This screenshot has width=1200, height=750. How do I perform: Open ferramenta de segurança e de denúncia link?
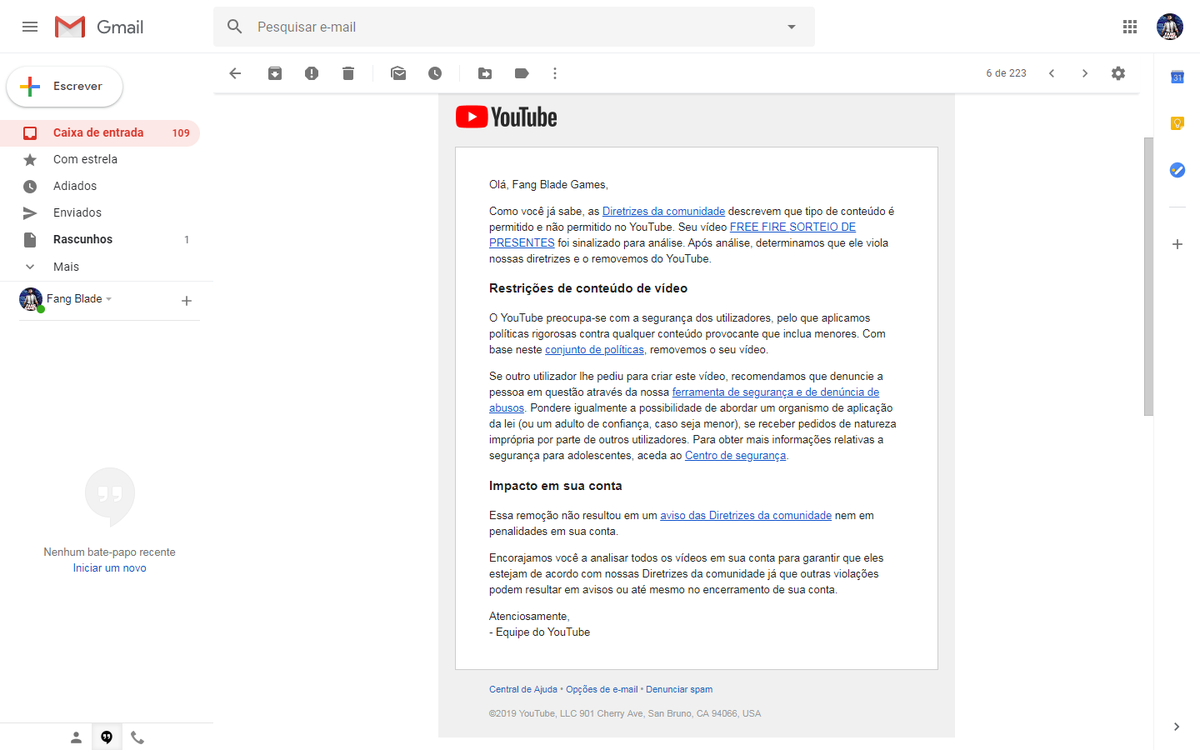(x=684, y=400)
